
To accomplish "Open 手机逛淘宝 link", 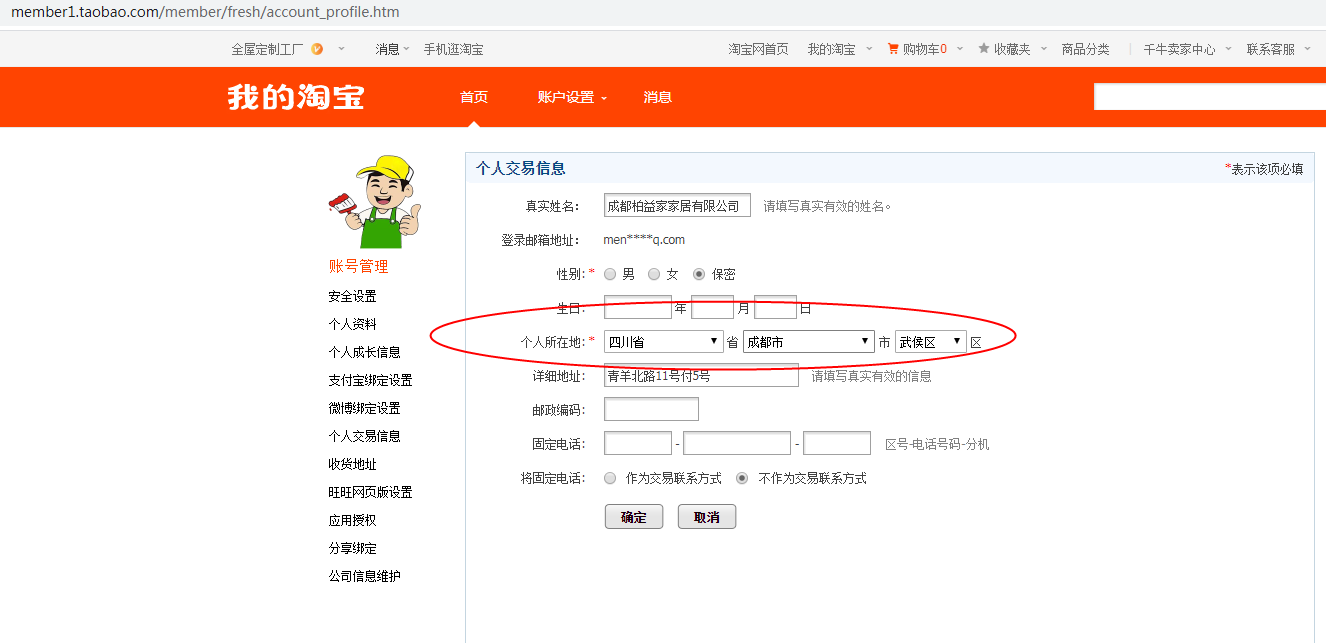I will [x=453, y=49].
